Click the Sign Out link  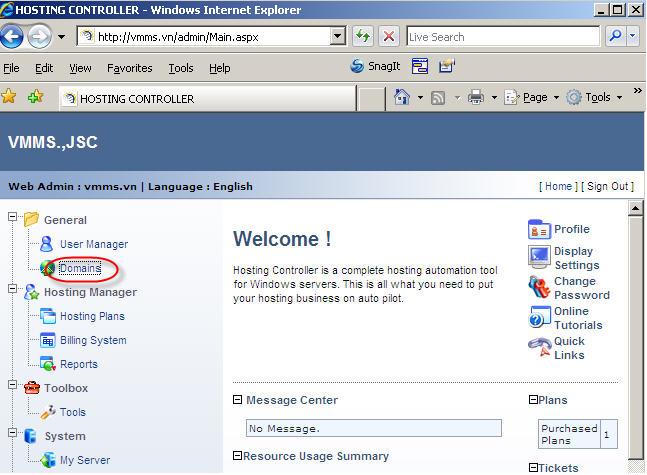click(x=607, y=187)
